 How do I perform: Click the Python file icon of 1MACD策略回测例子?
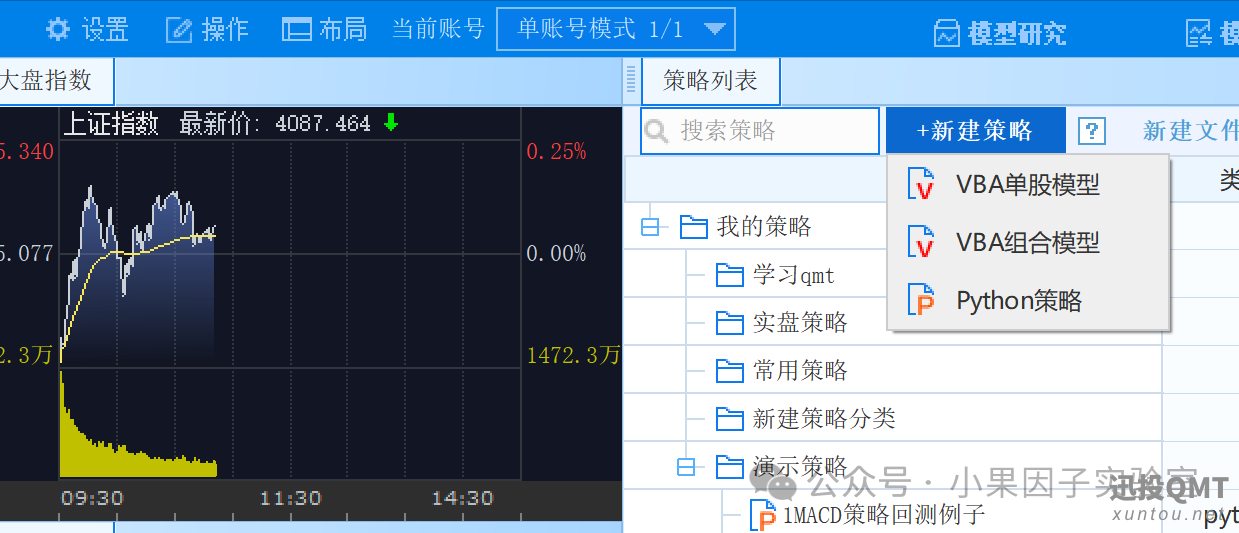[x=763, y=516]
